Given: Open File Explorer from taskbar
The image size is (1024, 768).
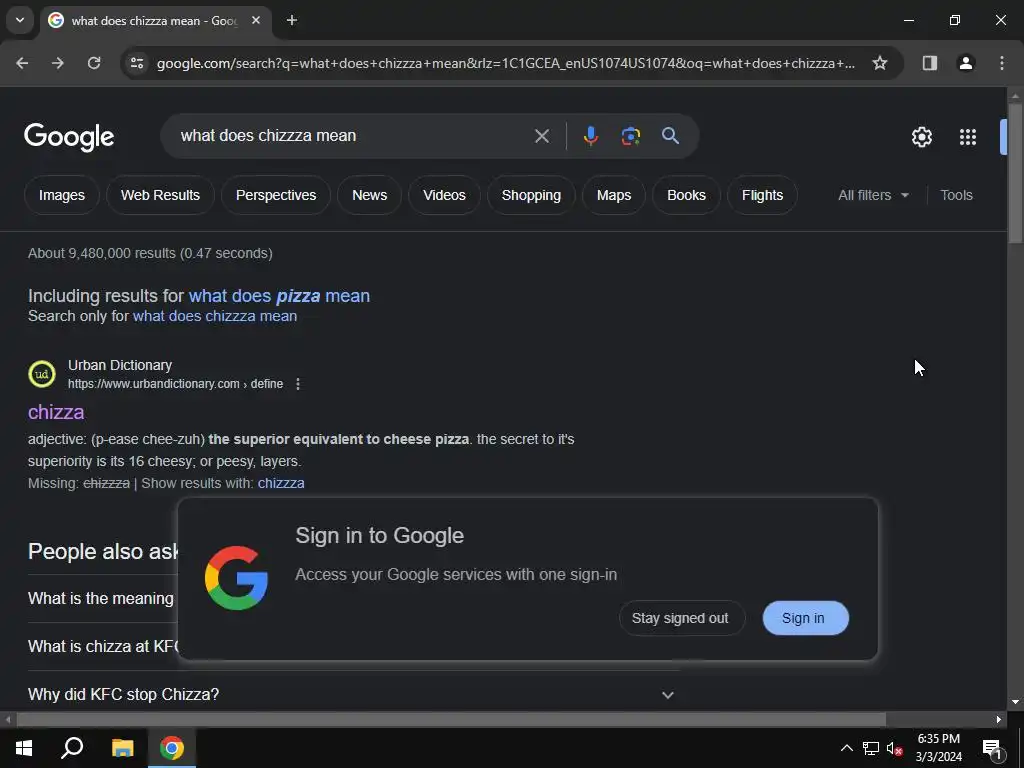Looking at the screenshot, I should click(x=122, y=748).
